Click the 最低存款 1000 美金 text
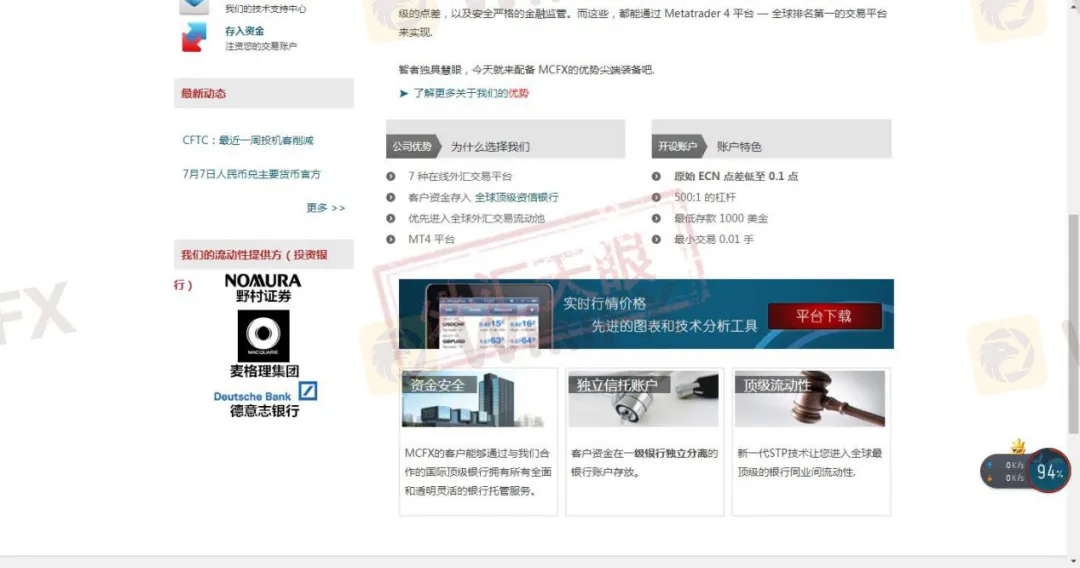The width and height of the screenshot is (1080, 568). [720, 218]
